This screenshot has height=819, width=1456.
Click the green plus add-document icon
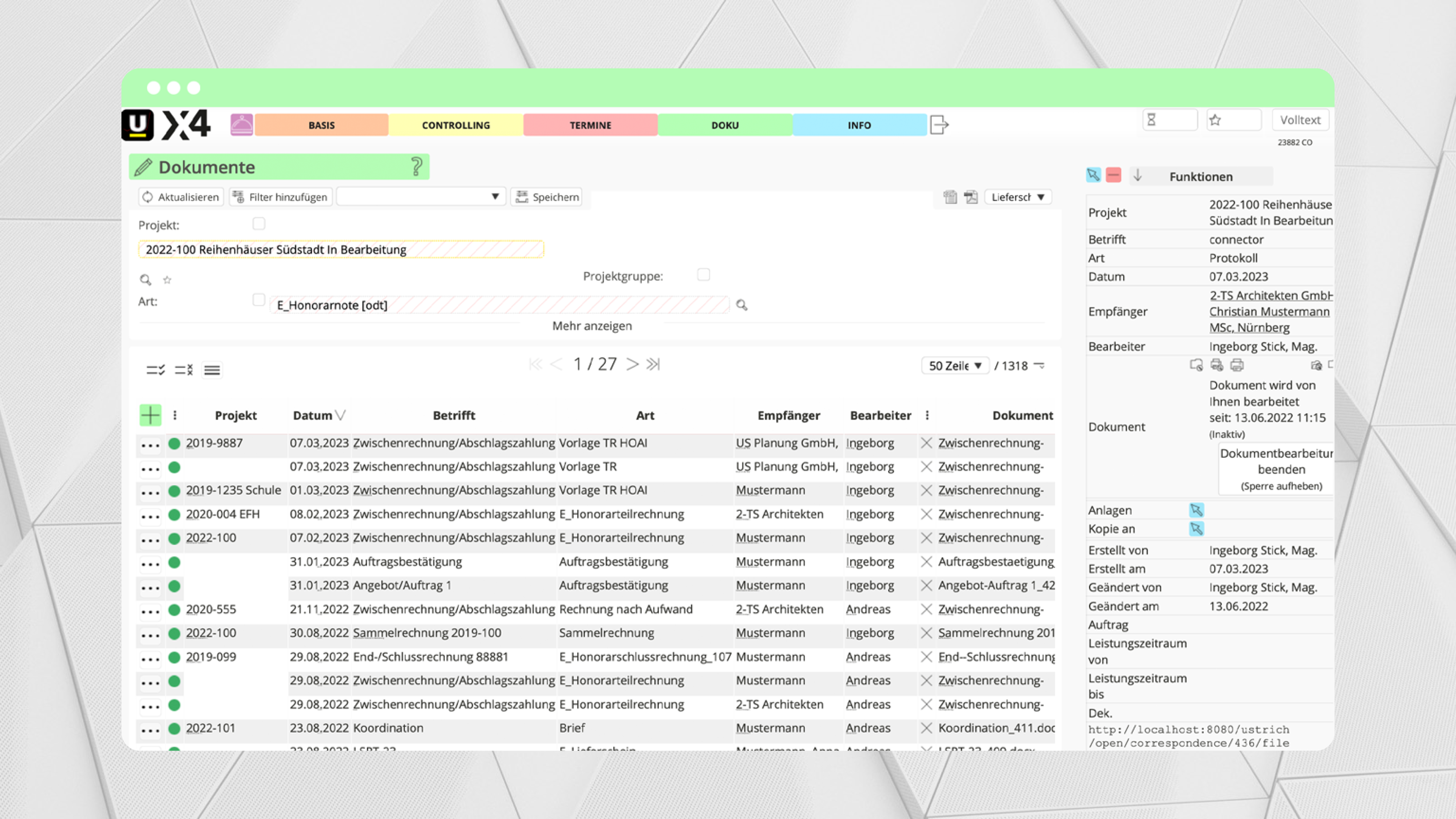tap(150, 415)
